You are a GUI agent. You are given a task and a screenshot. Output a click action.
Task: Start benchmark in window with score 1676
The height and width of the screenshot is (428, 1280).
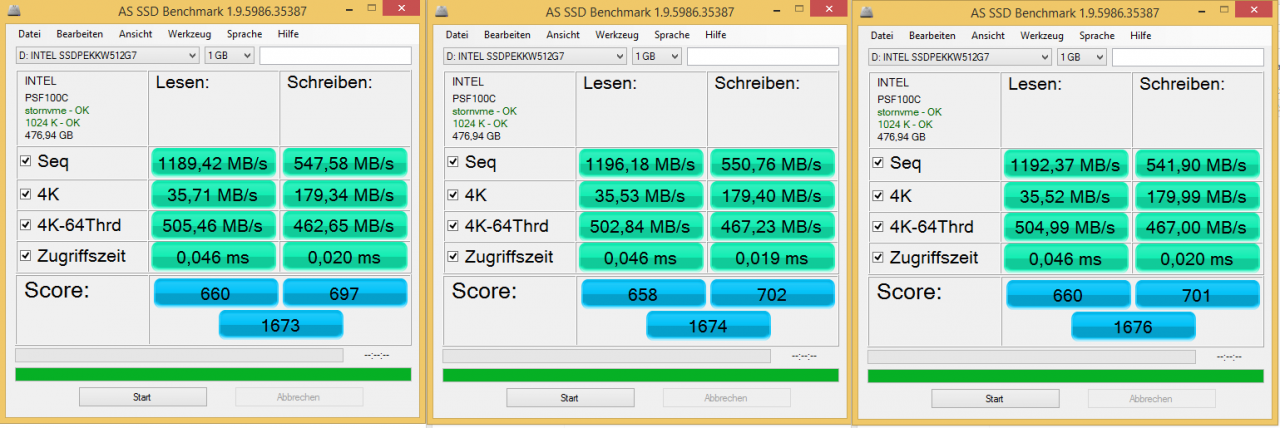pos(994,398)
